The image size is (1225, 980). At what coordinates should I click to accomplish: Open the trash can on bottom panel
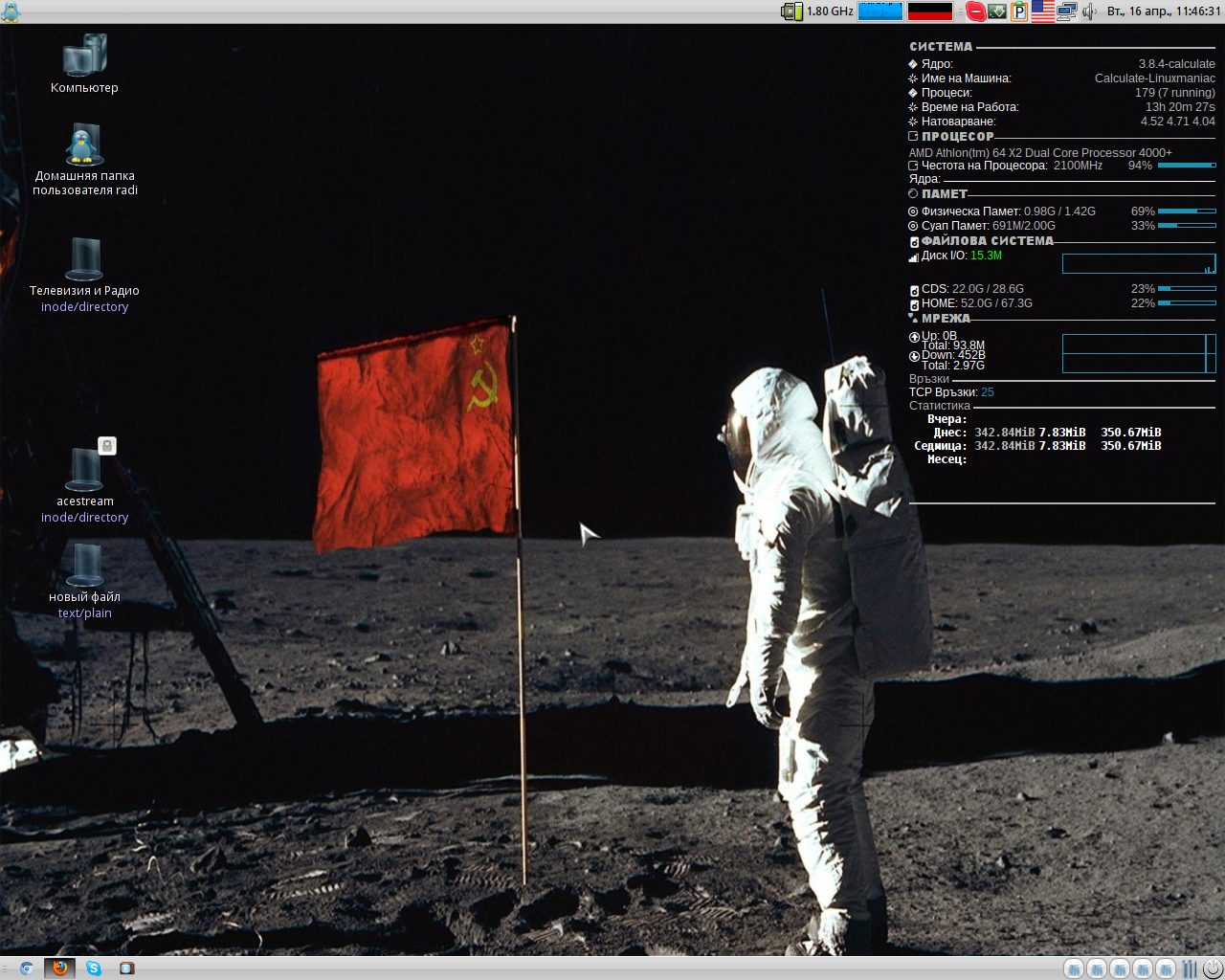pos(1190,969)
